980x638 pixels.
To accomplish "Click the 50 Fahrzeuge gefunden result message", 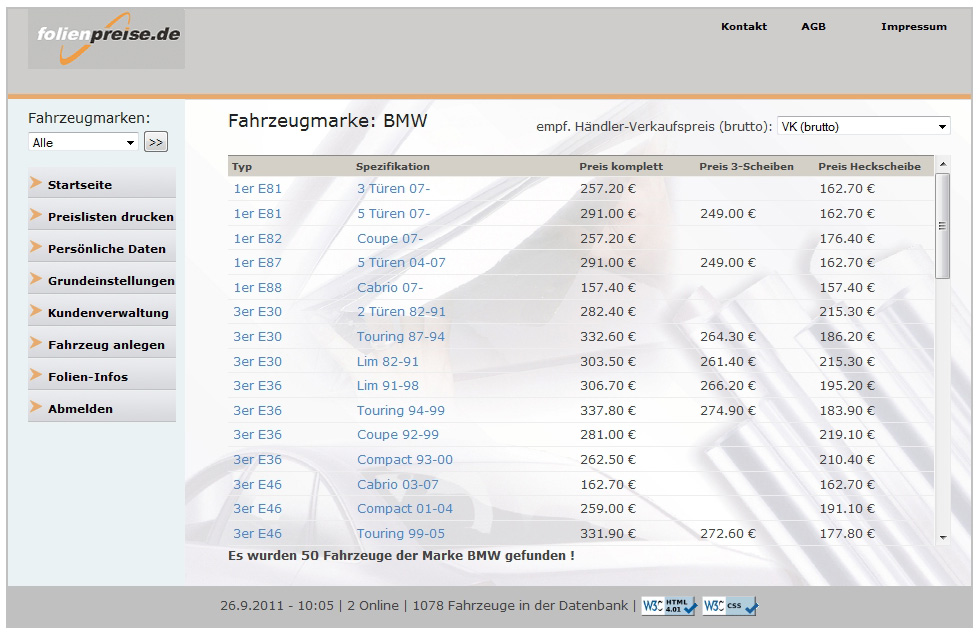I will tap(401, 556).
